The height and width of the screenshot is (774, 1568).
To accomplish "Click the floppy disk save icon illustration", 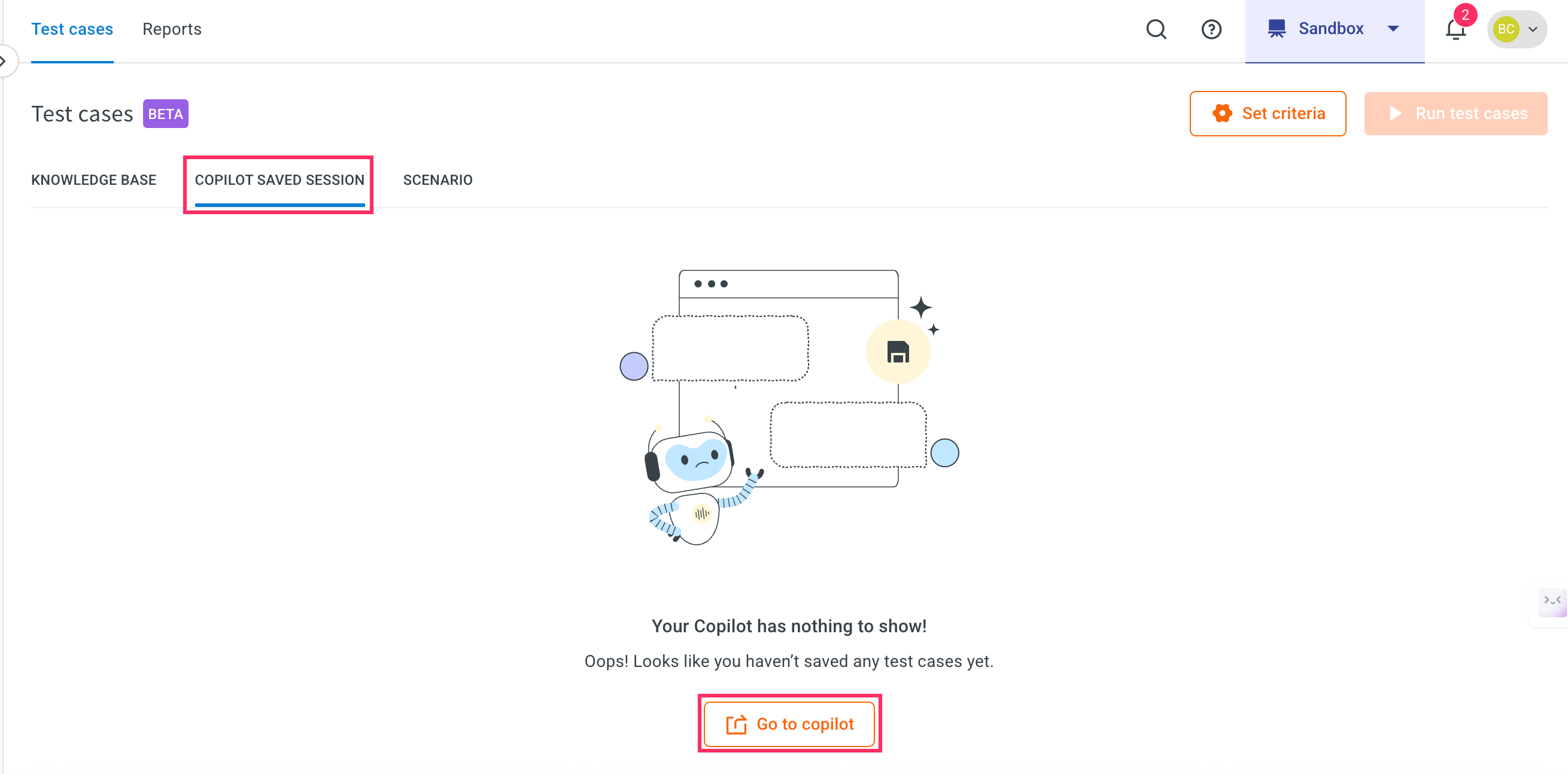I will (898, 352).
